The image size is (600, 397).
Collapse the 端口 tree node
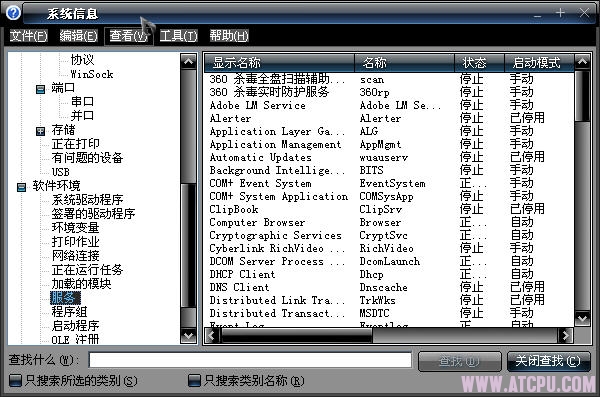[x=40, y=89]
